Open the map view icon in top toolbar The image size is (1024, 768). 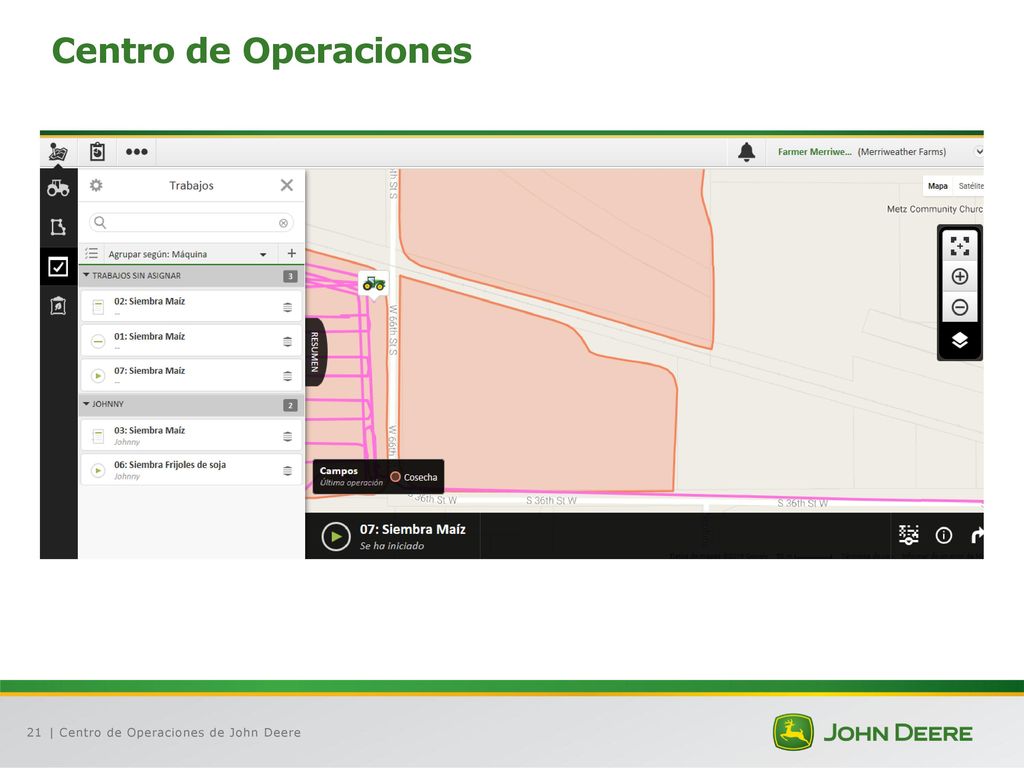coord(58,152)
